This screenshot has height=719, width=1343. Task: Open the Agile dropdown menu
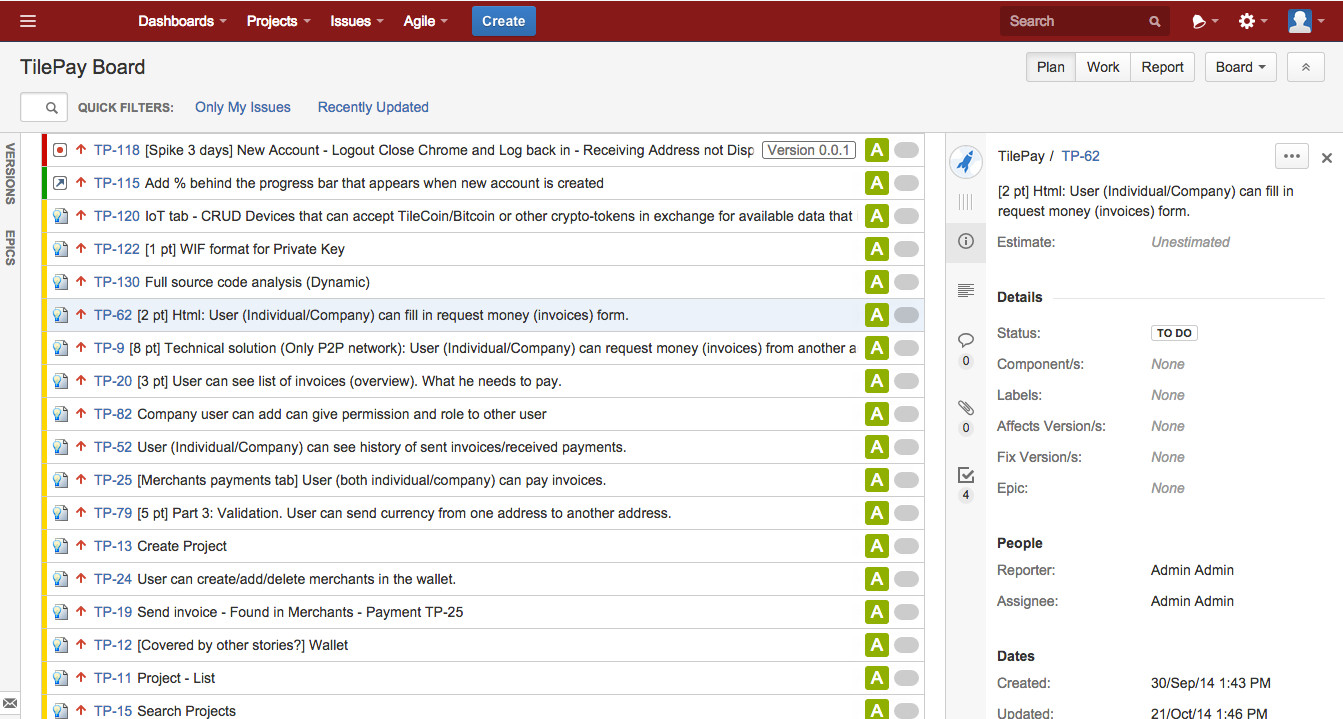click(426, 21)
